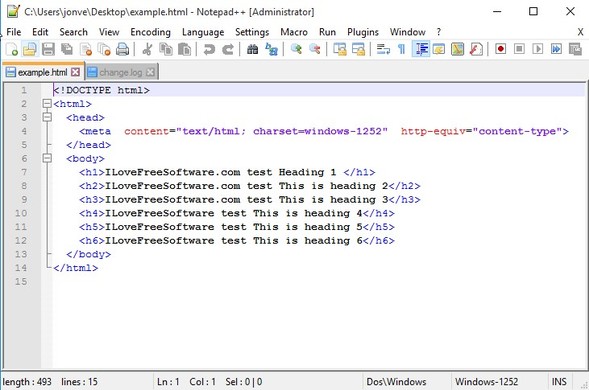The height and width of the screenshot is (390, 589).
Task: Close the example.html tab
Action: tap(76, 72)
